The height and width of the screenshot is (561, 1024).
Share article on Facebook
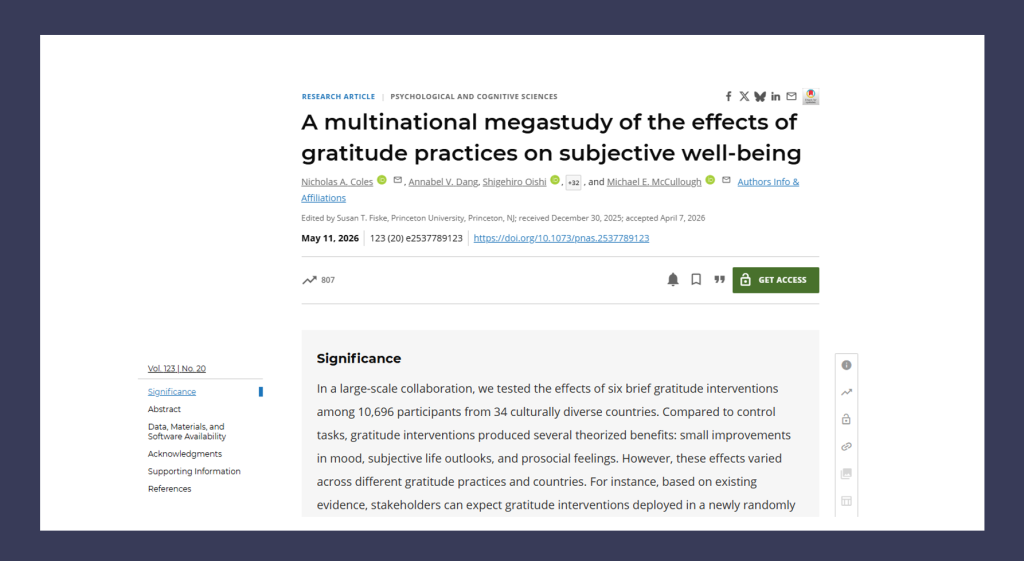(729, 97)
